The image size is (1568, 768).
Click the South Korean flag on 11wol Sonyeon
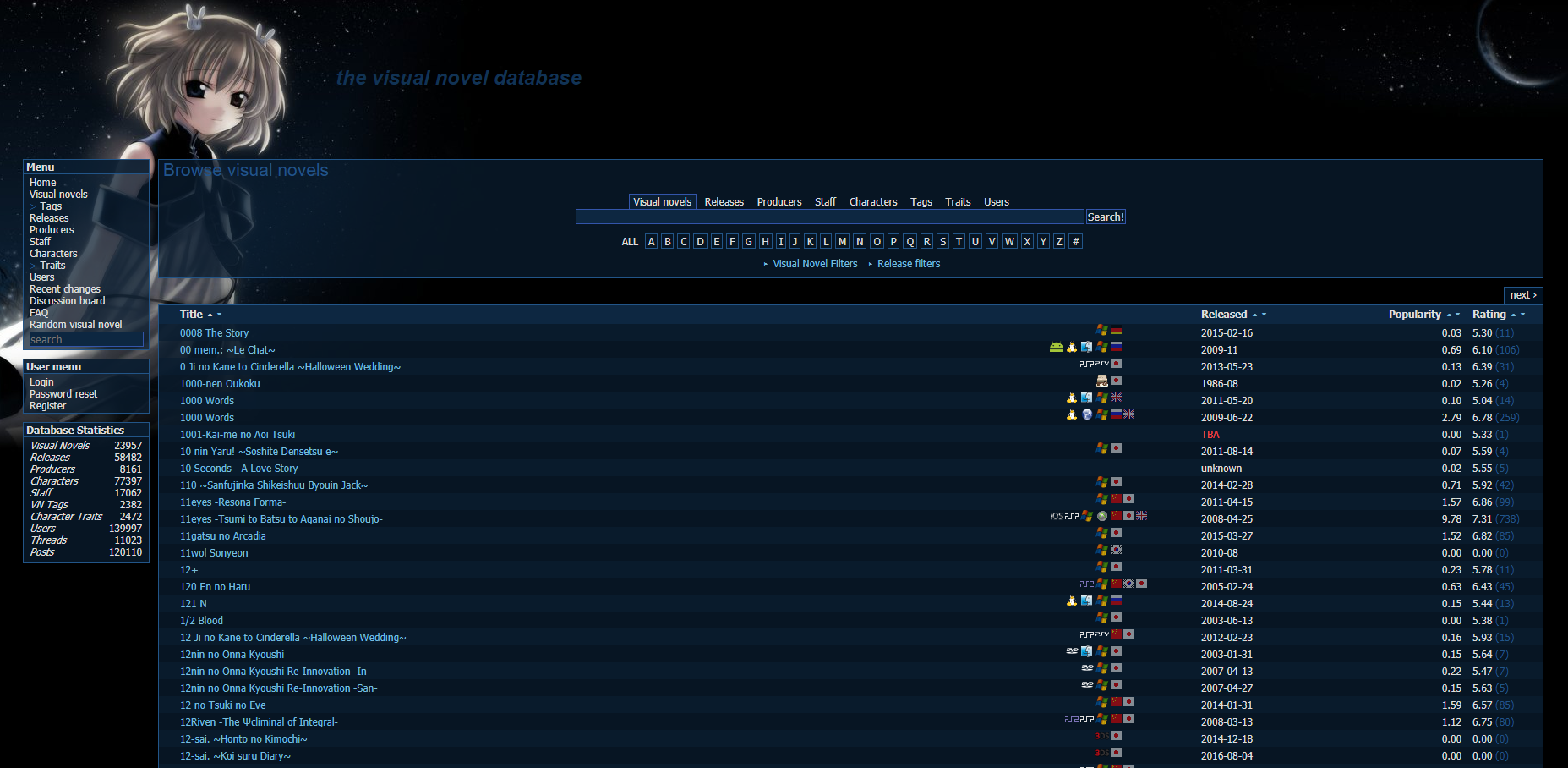pyautogui.click(x=1117, y=550)
